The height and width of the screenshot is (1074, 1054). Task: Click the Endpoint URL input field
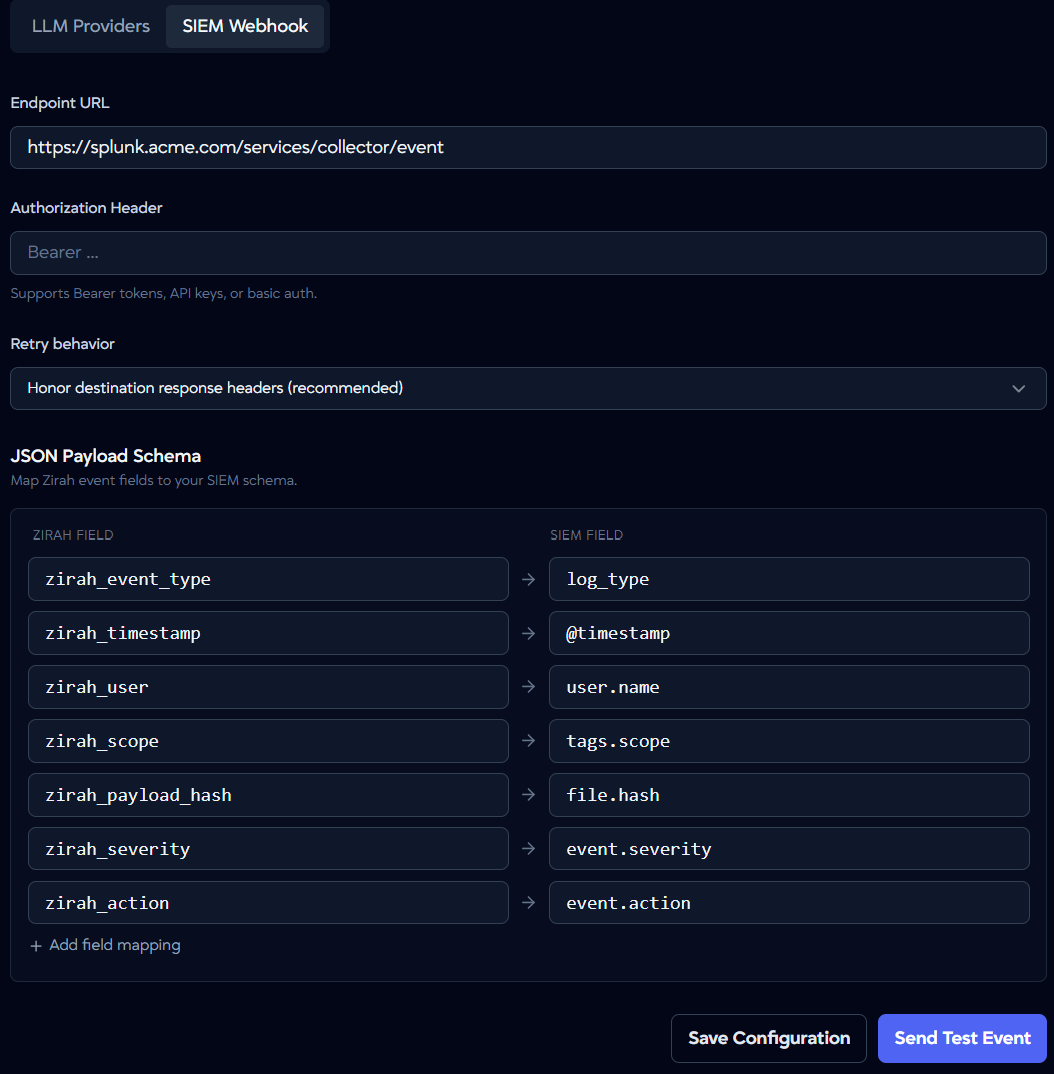click(x=528, y=147)
